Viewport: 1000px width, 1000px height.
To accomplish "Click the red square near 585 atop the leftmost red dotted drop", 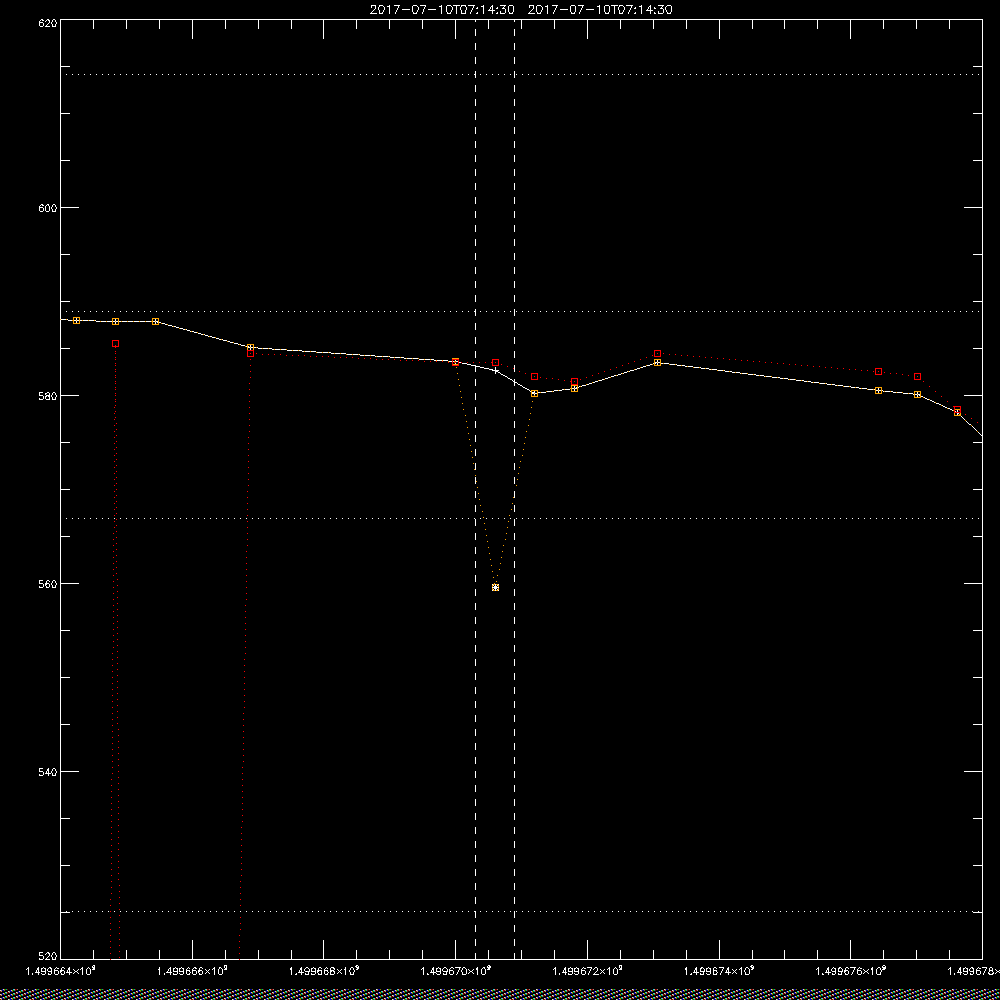I will (x=115, y=343).
